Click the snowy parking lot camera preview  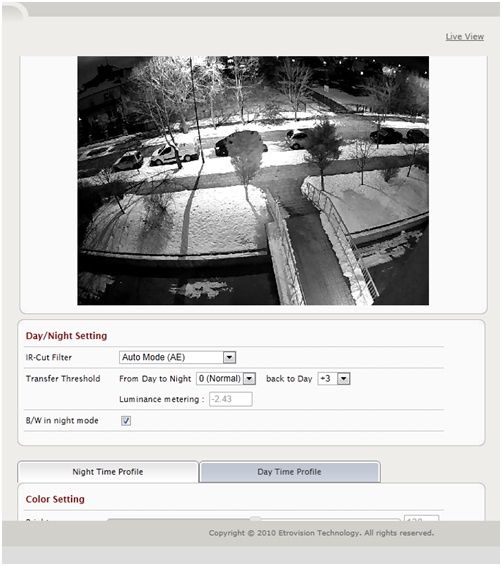point(253,180)
